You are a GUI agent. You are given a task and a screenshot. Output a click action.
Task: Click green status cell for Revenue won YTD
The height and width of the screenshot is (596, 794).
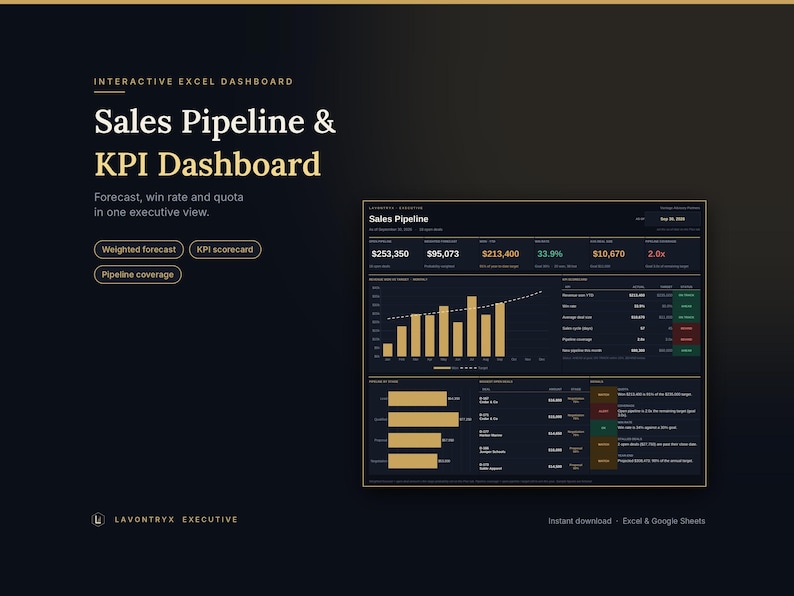pyautogui.click(x=686, y=295)
